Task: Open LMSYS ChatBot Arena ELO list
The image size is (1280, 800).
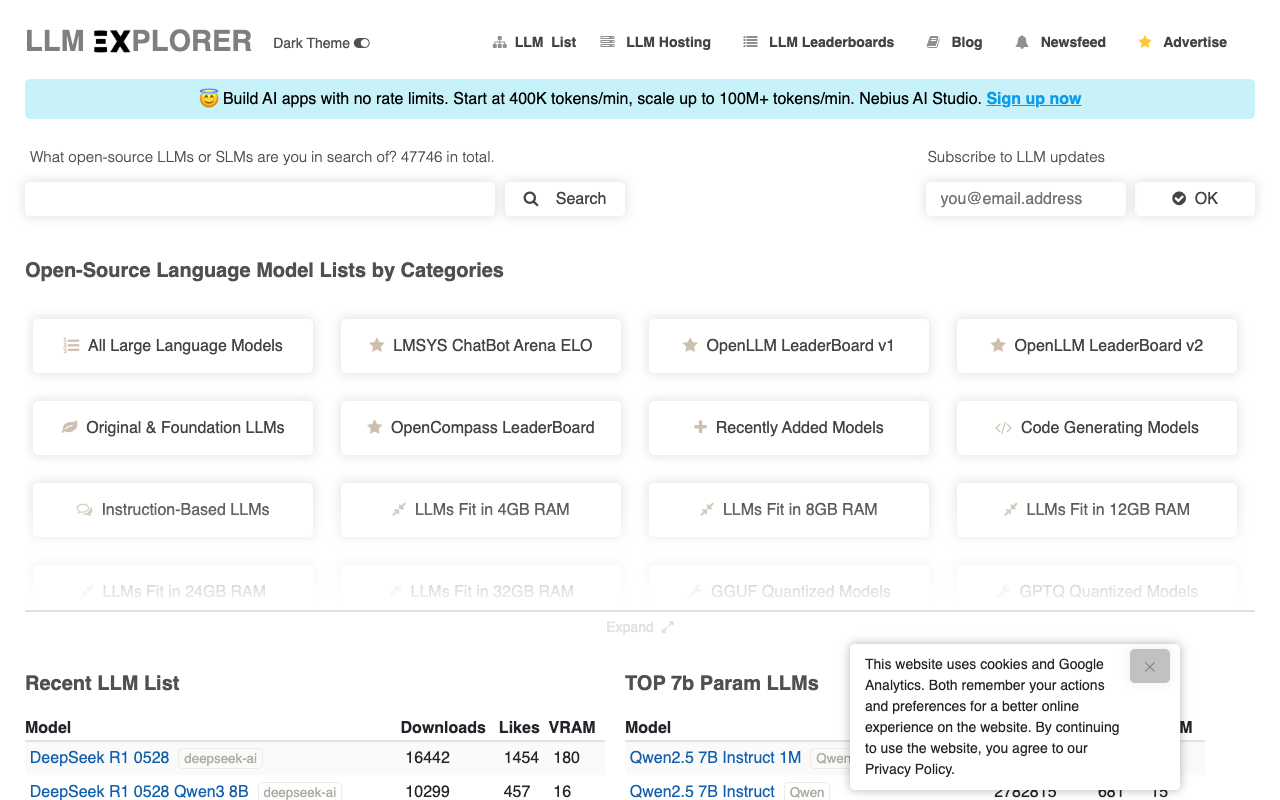Action: (481, 346)
